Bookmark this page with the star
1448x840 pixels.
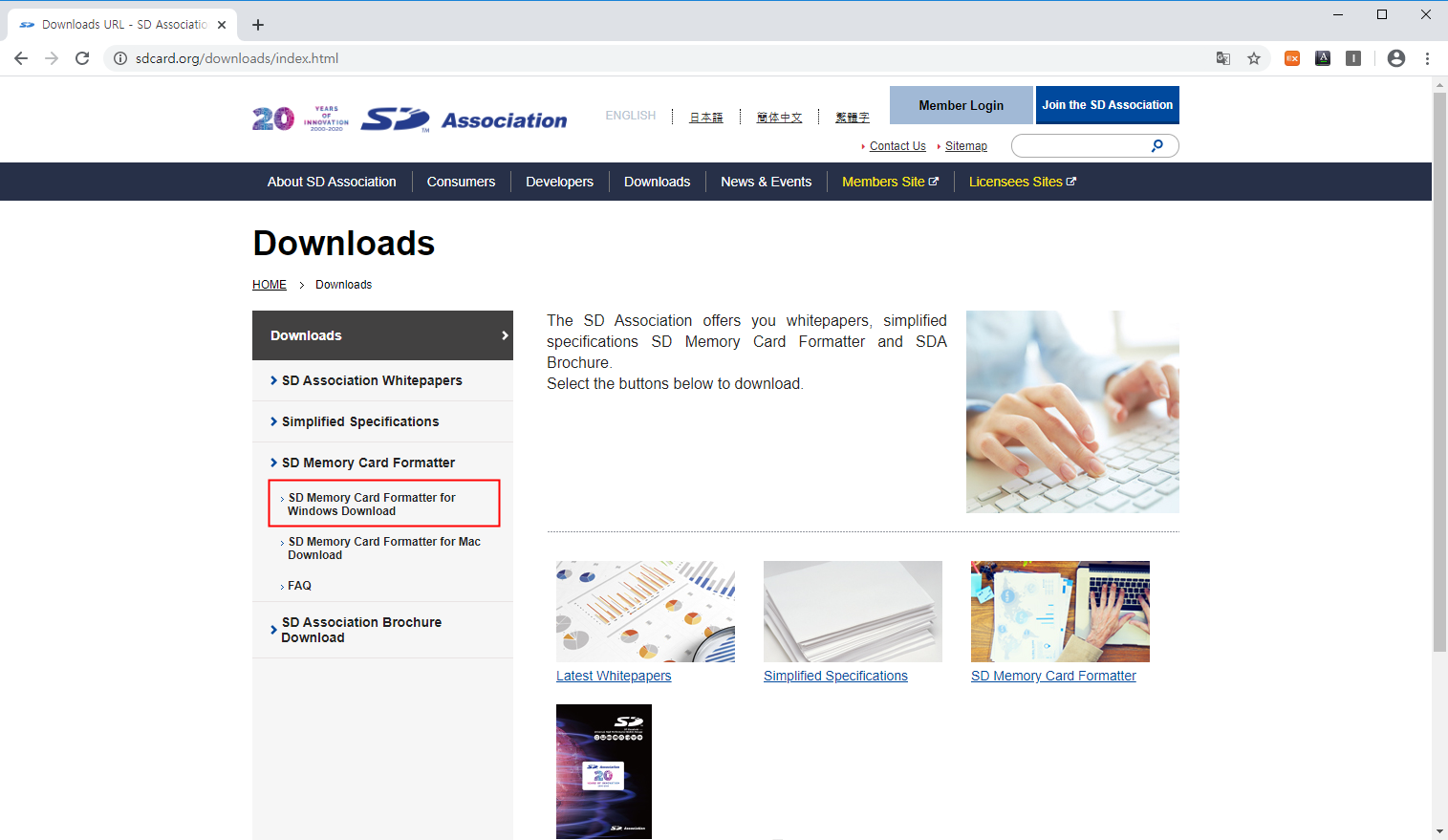1254,58
